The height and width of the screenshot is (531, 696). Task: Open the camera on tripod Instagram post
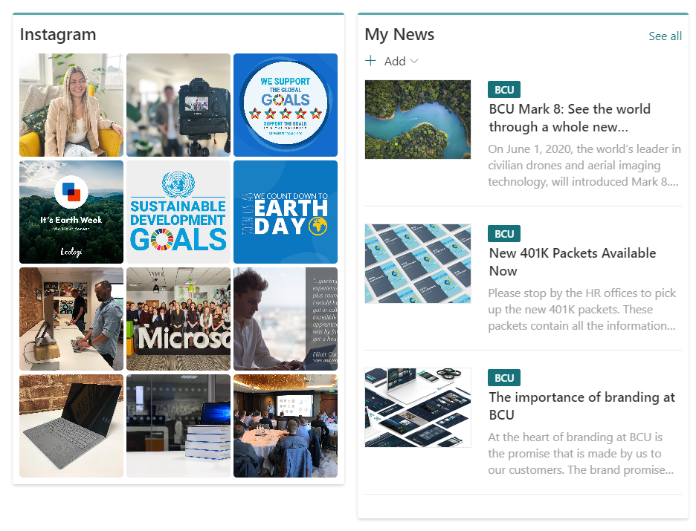pos(178,105)
